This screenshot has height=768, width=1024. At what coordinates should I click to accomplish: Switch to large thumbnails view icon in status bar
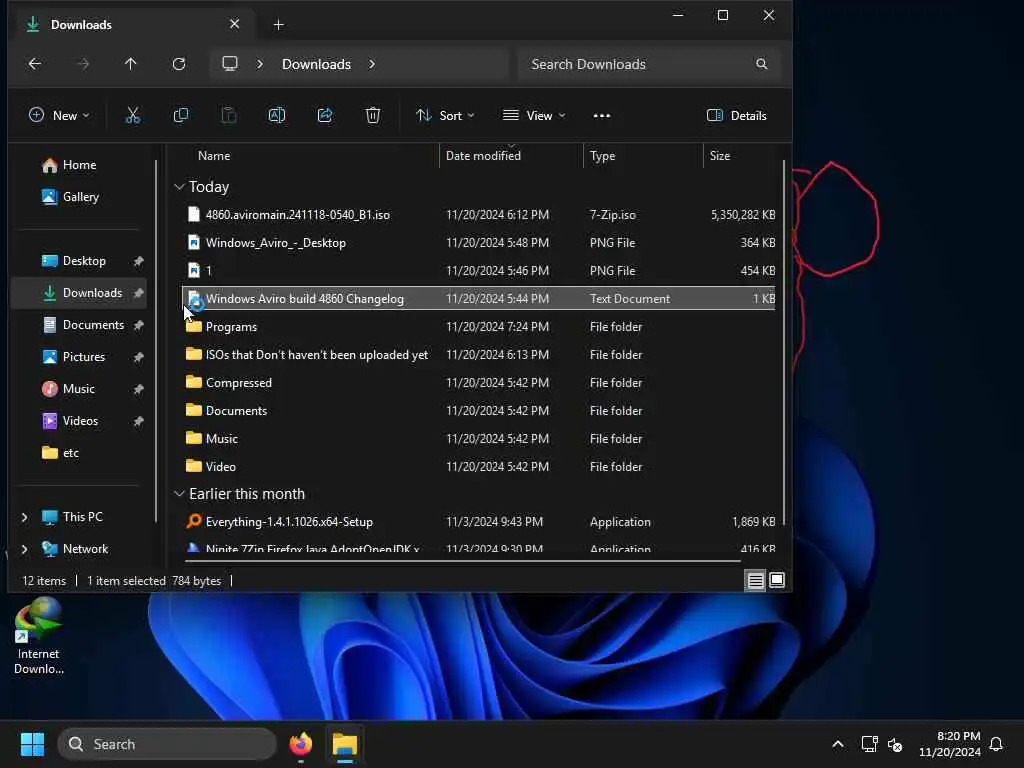point(777,580)
